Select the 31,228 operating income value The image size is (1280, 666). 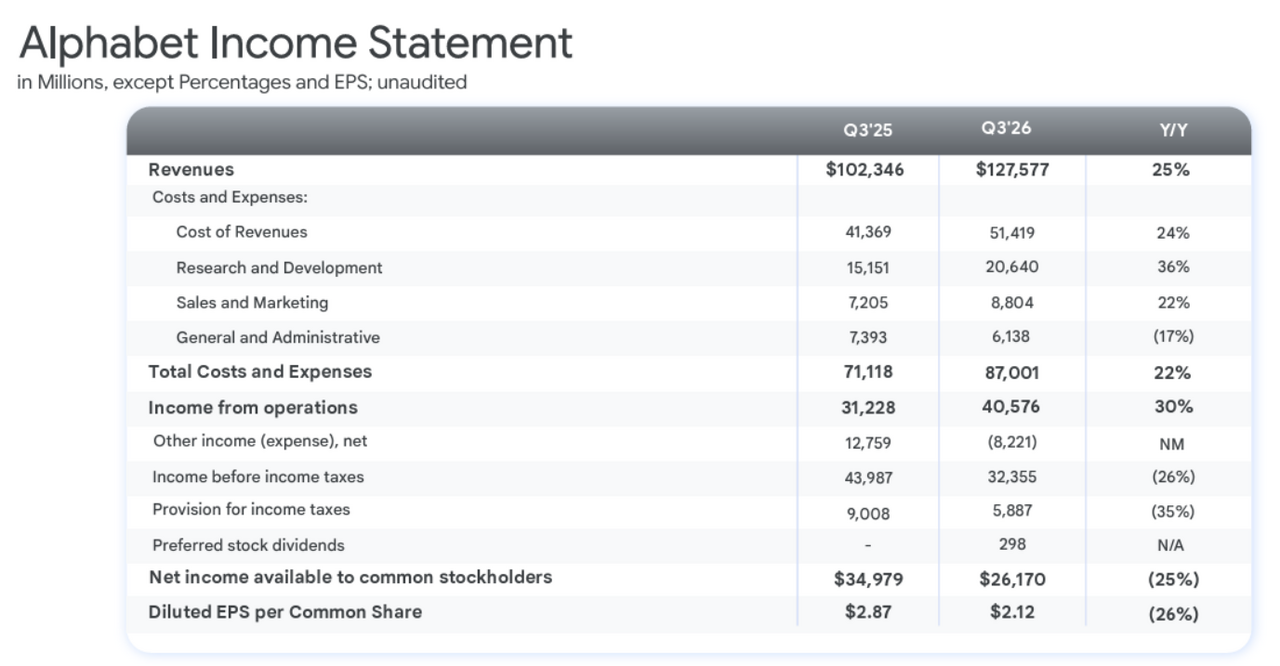pyautogui.click(x=869, y=408)
